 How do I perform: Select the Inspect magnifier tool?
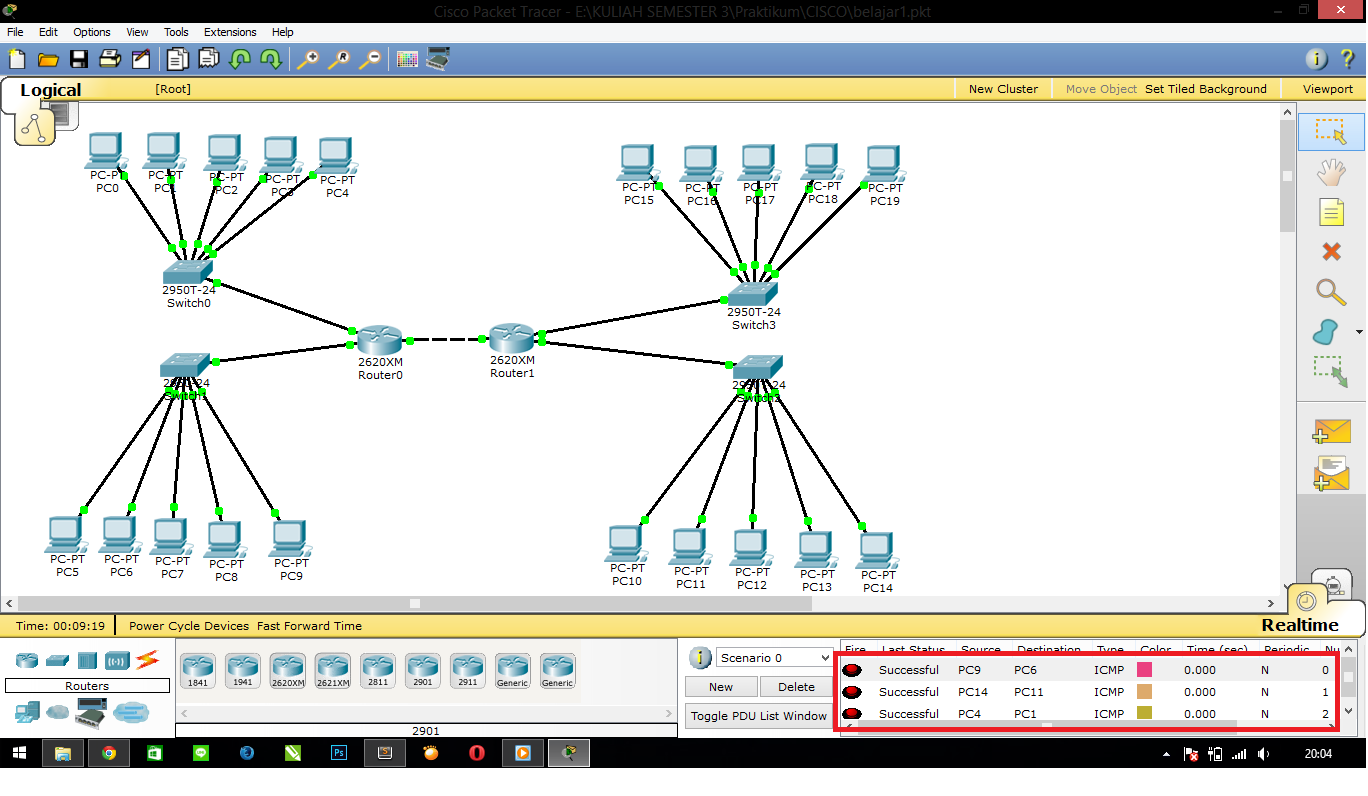tap(1331, 292)
